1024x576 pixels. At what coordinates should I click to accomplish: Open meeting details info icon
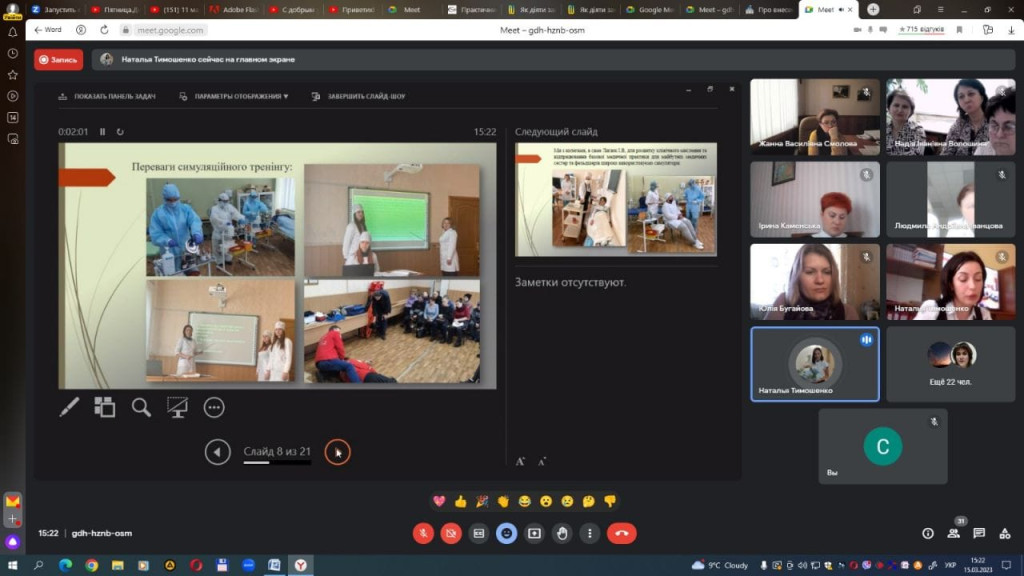[928, 533]
